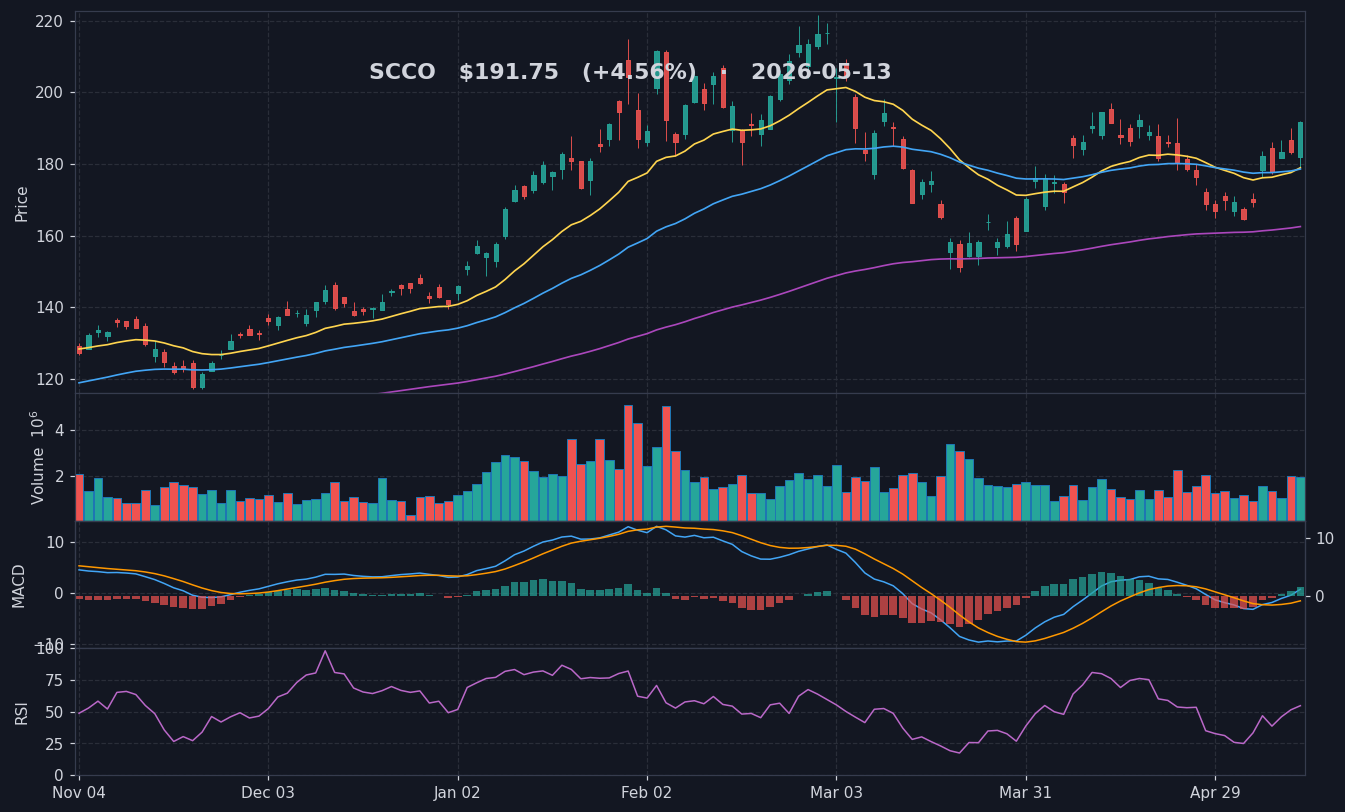Click the Mar 31 date tick label
This screenshot has width=1345, height=812.
tap(1026, 793)
